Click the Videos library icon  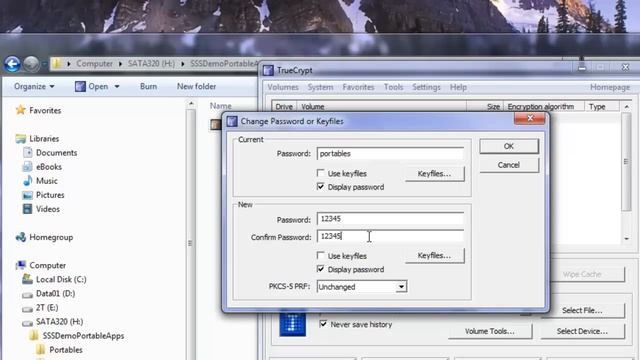click(27, 209)
